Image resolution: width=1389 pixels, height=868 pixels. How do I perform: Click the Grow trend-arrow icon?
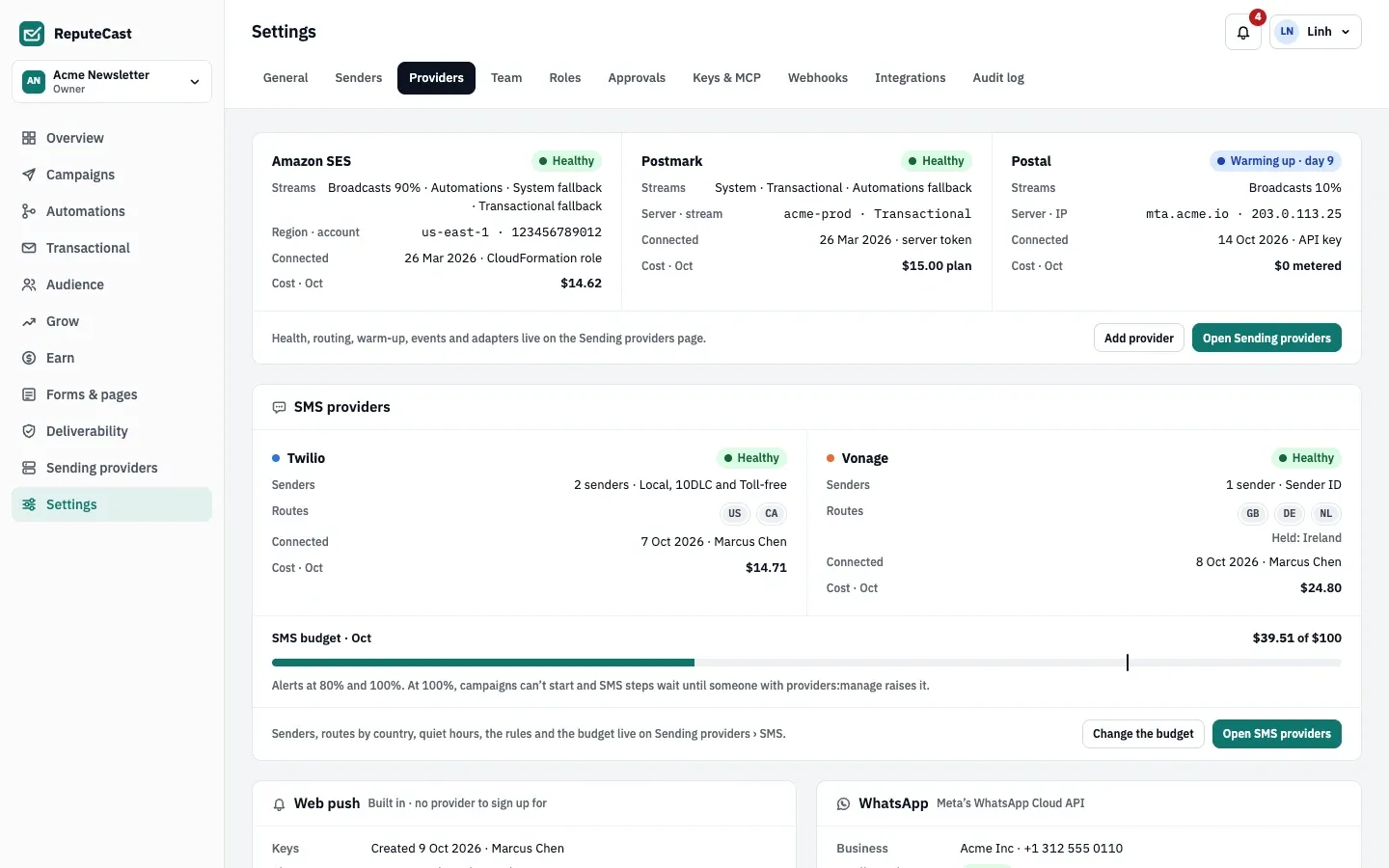pos(29,321)
